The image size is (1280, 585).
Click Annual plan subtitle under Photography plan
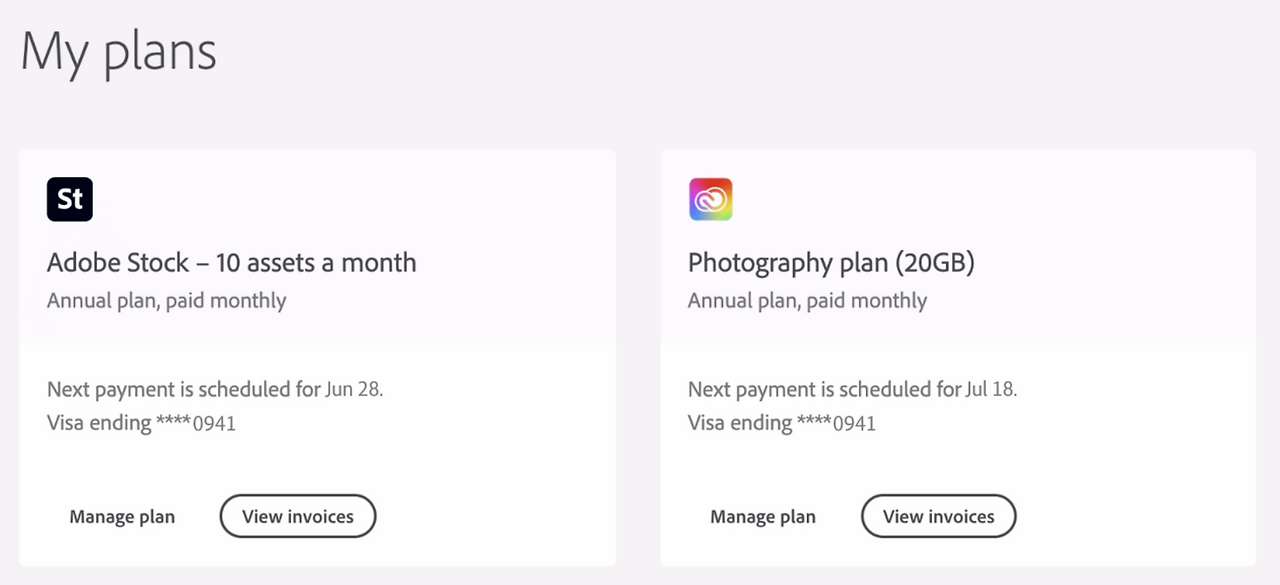[x=807, y=301]
